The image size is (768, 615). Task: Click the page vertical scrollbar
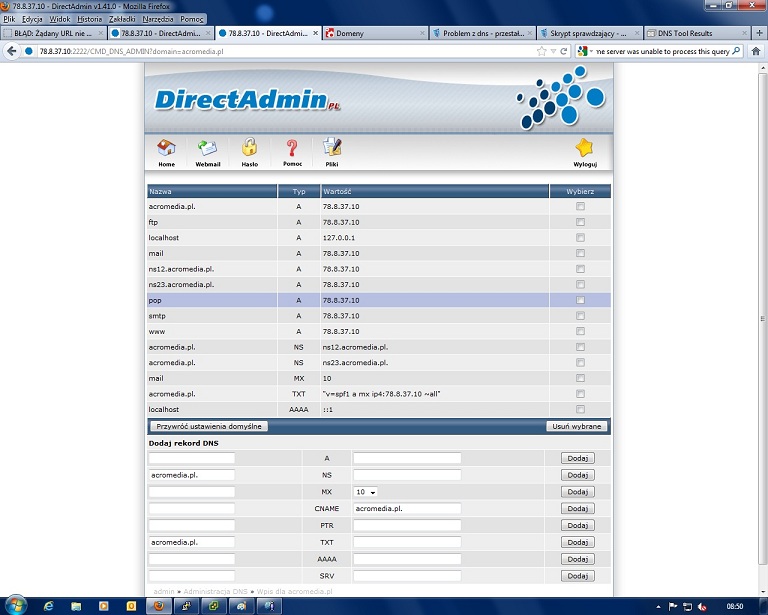click(763, 318)
